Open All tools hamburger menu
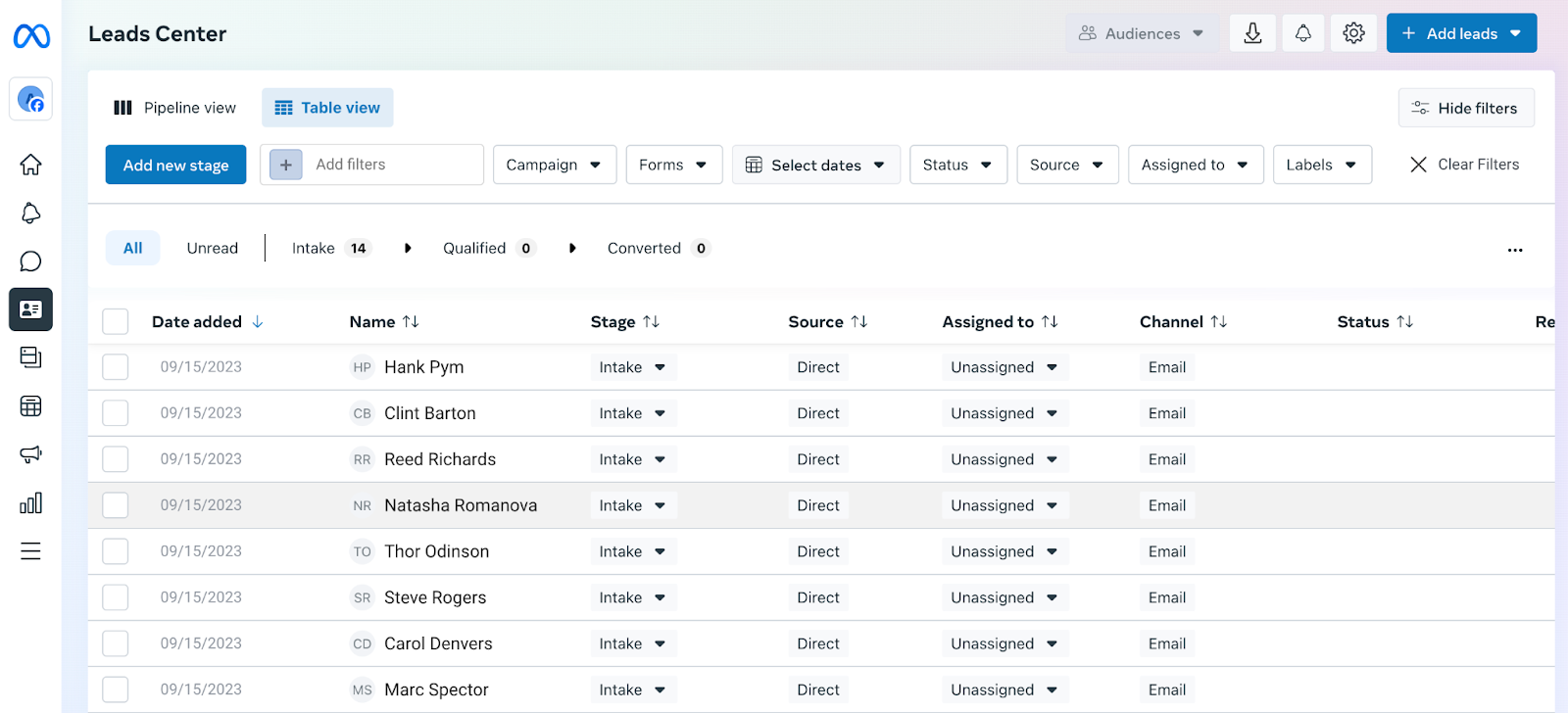Image resolution: width=1568 pixels, height=713 pixels. (x=31, y=551)
